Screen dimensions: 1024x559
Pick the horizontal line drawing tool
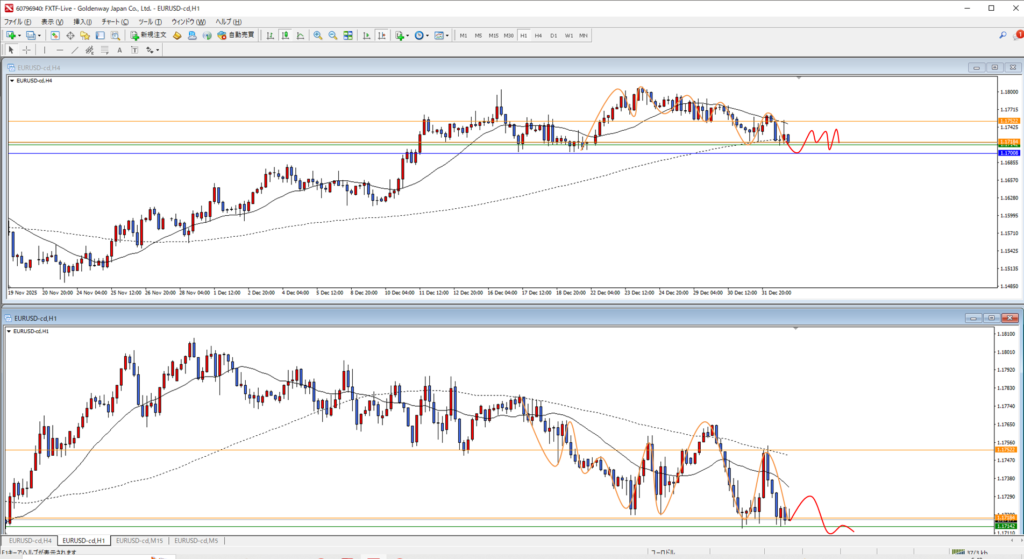pos(61,49)
